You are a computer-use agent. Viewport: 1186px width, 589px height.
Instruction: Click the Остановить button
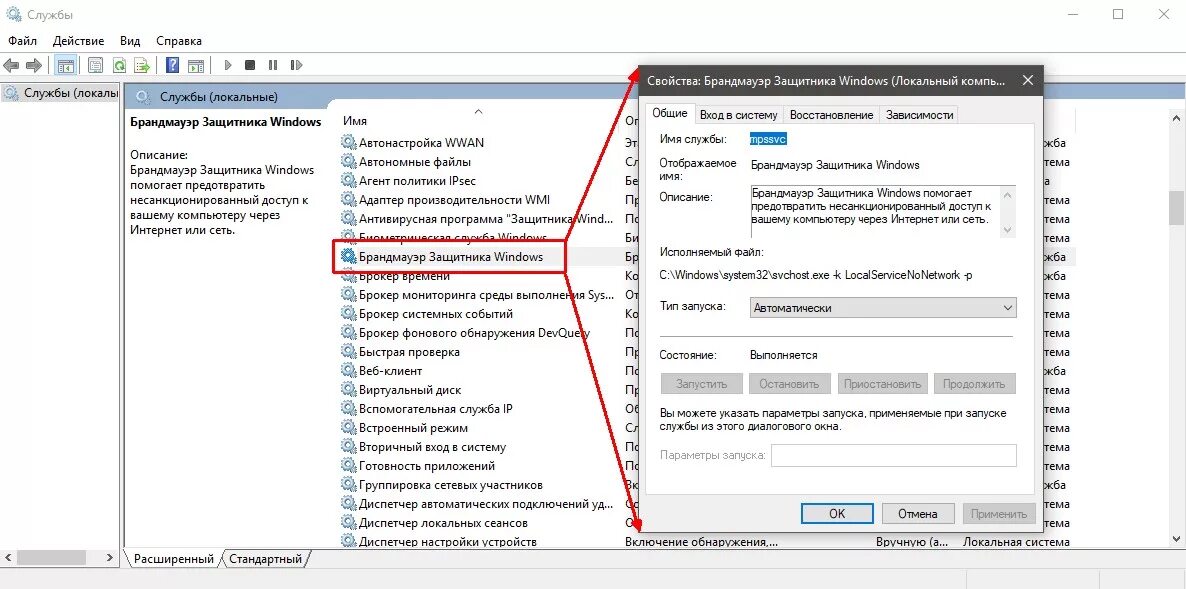(x=789, y=383)
